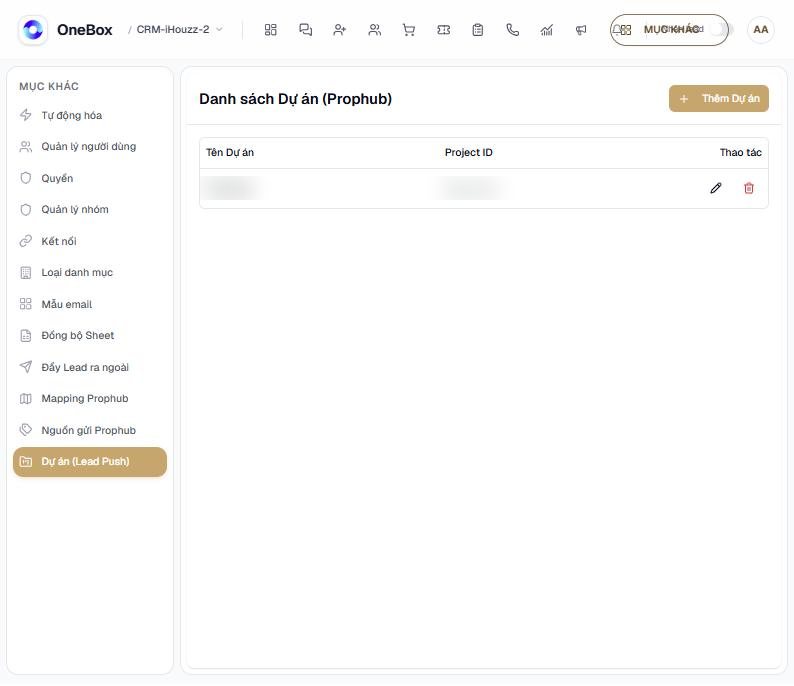Click the MỤC KHÁC pill button

(x=669, y=30)
